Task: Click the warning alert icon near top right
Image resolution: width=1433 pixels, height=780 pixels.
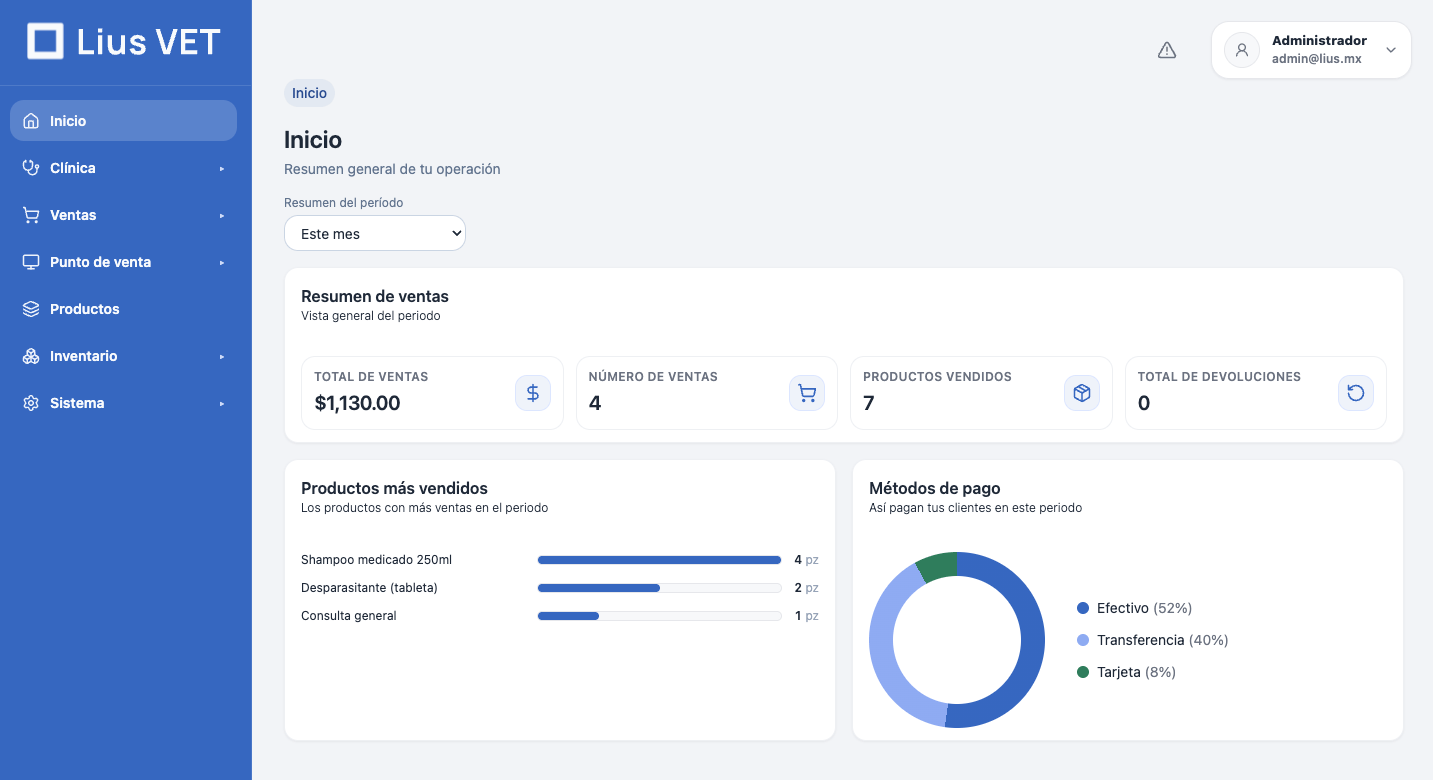Action: (x=1167, y=49)
